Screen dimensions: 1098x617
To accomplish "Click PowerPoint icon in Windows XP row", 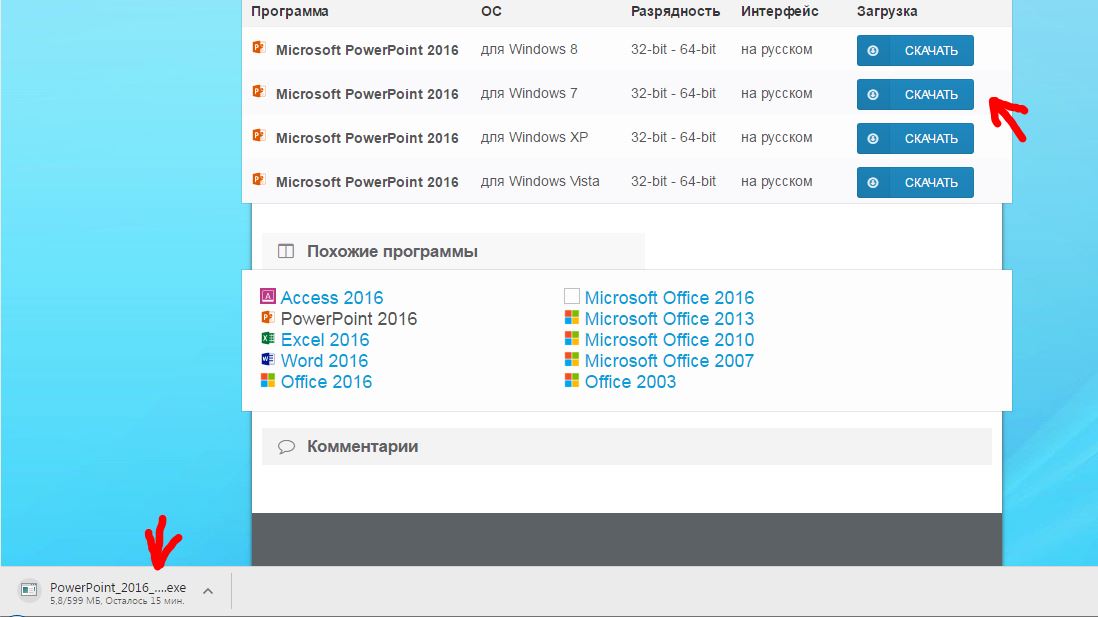I will coord(258,136).
